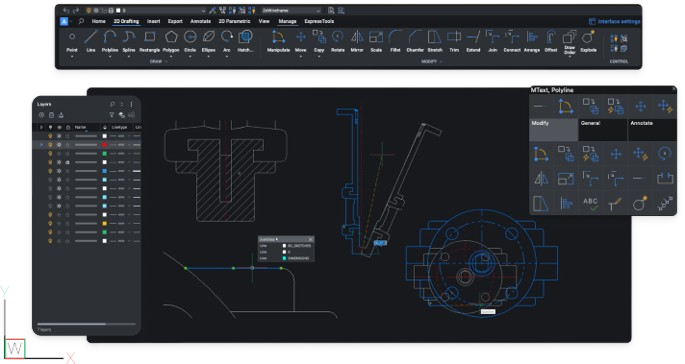Screen dimensions: 685x364
Task: Activate the Extend tool in ribbon
Action: (473, 37)
